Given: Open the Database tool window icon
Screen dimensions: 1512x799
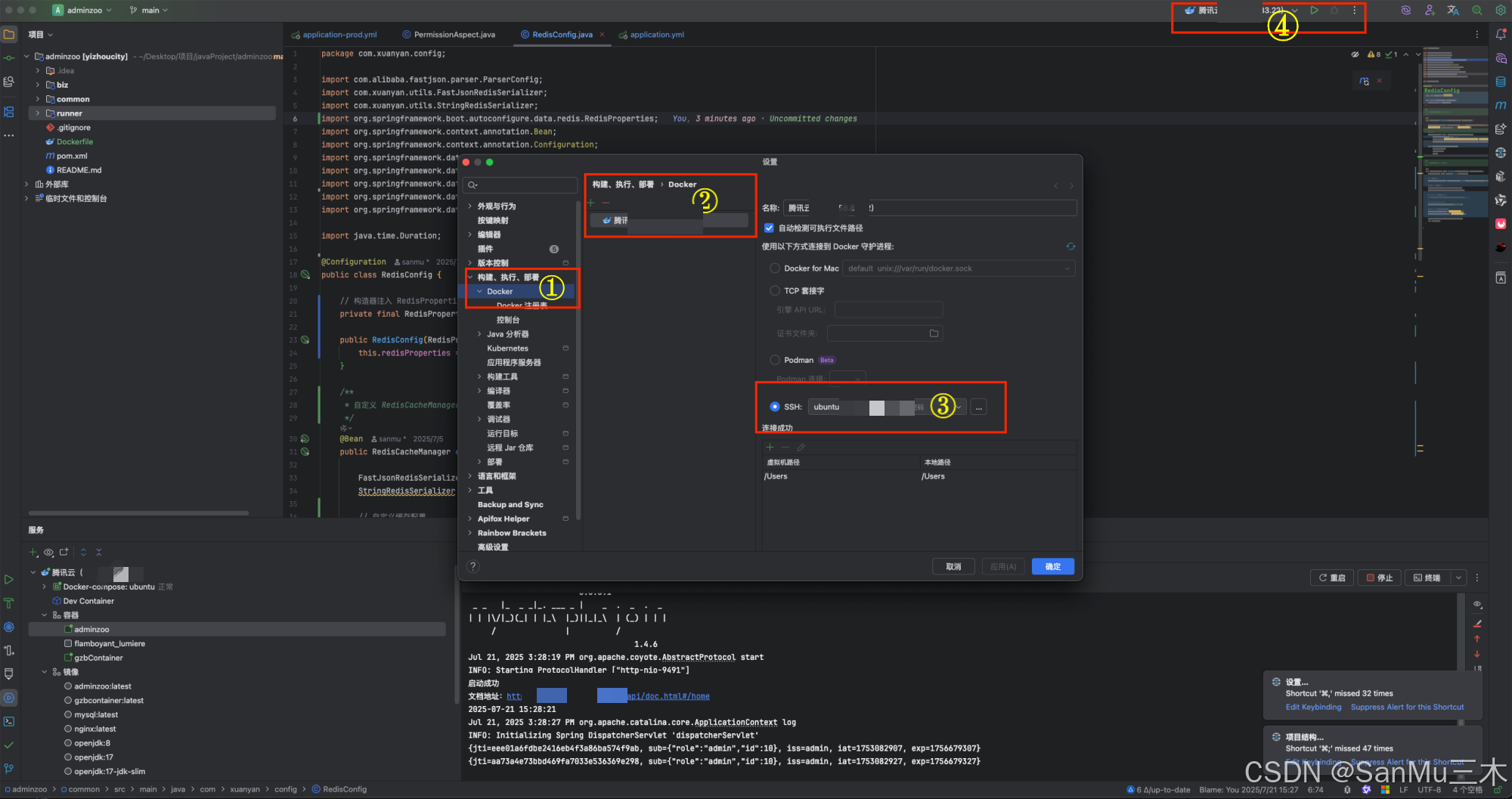Looking at the screenshot, I should pos(1501,82).
